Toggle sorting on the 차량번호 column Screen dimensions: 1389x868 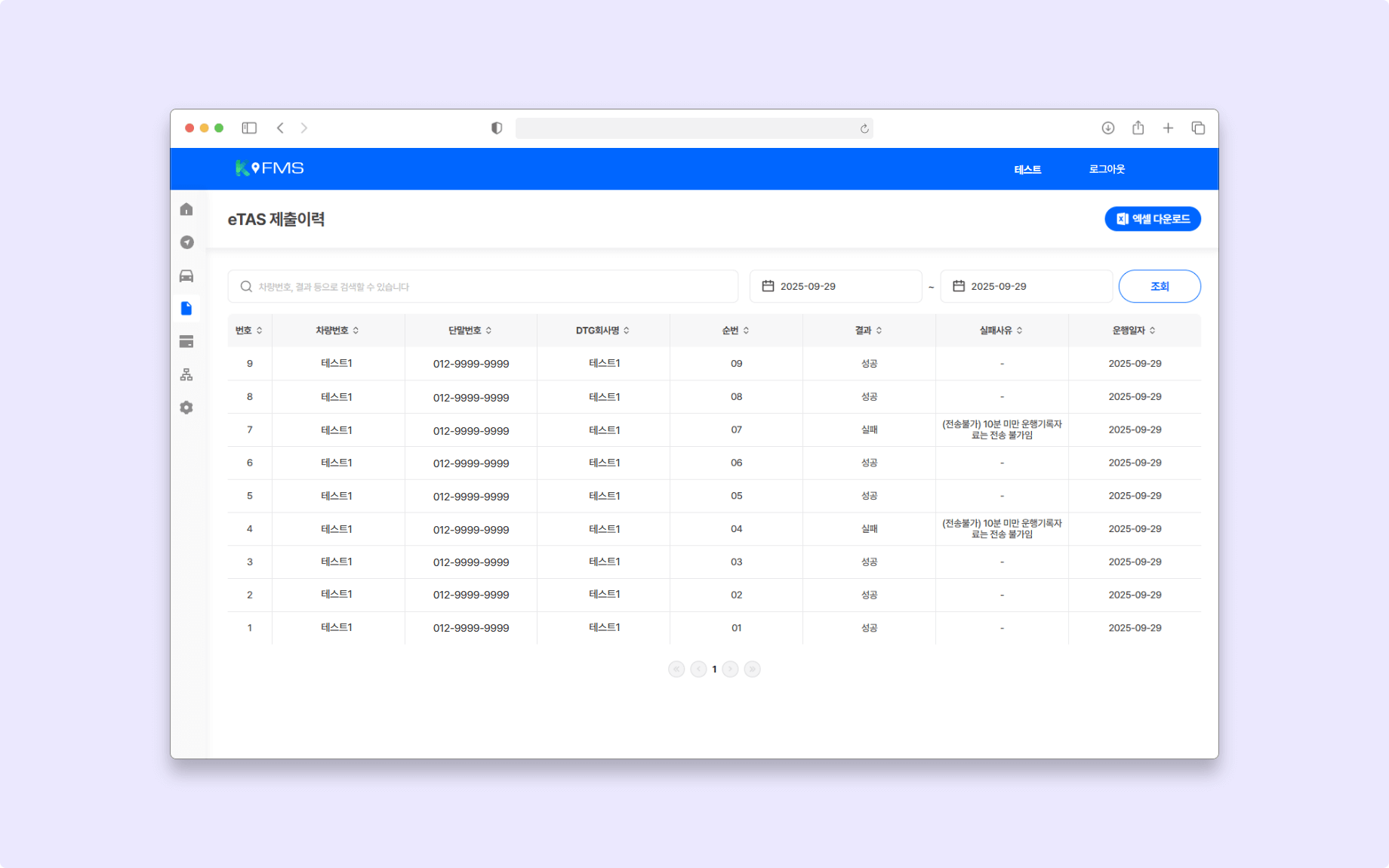pos(337,330)
